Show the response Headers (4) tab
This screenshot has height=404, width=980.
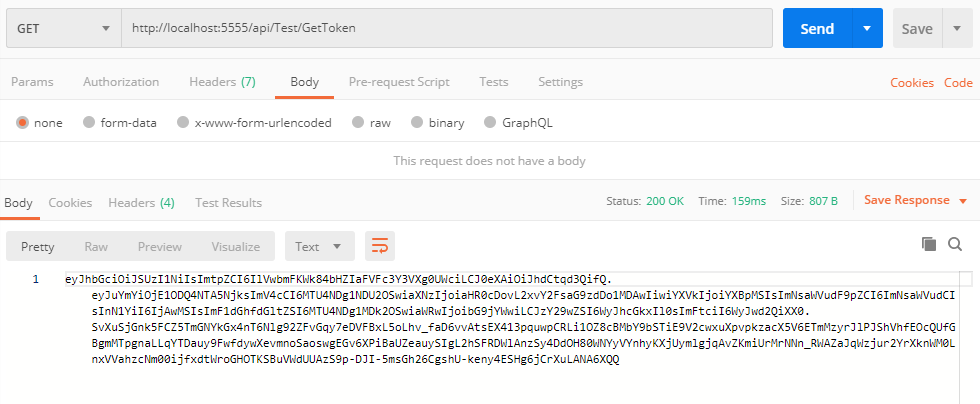(x=141, y=203)
